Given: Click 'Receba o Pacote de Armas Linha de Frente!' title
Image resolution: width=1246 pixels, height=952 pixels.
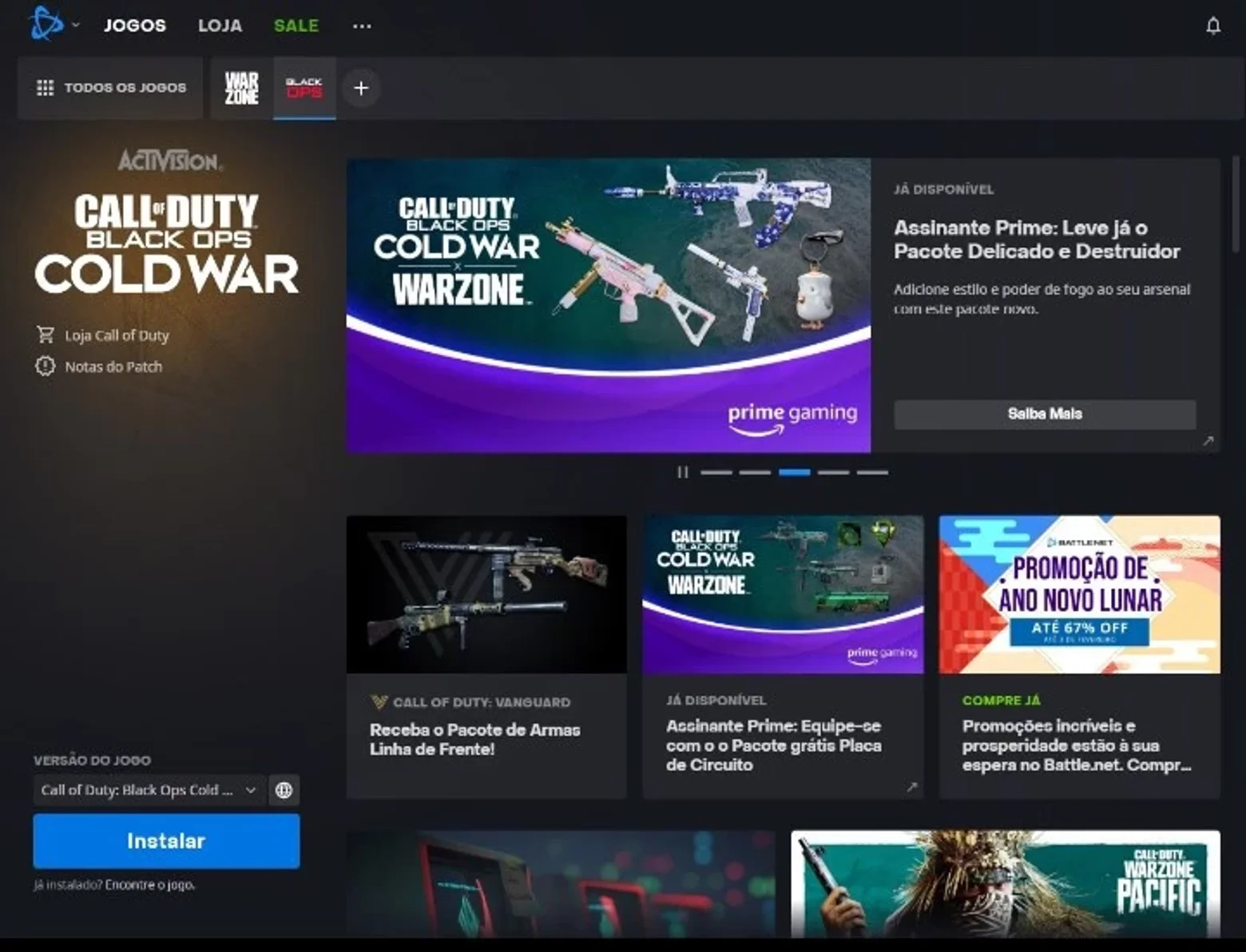Looking at the screenshot, I should tap(475, 740).
